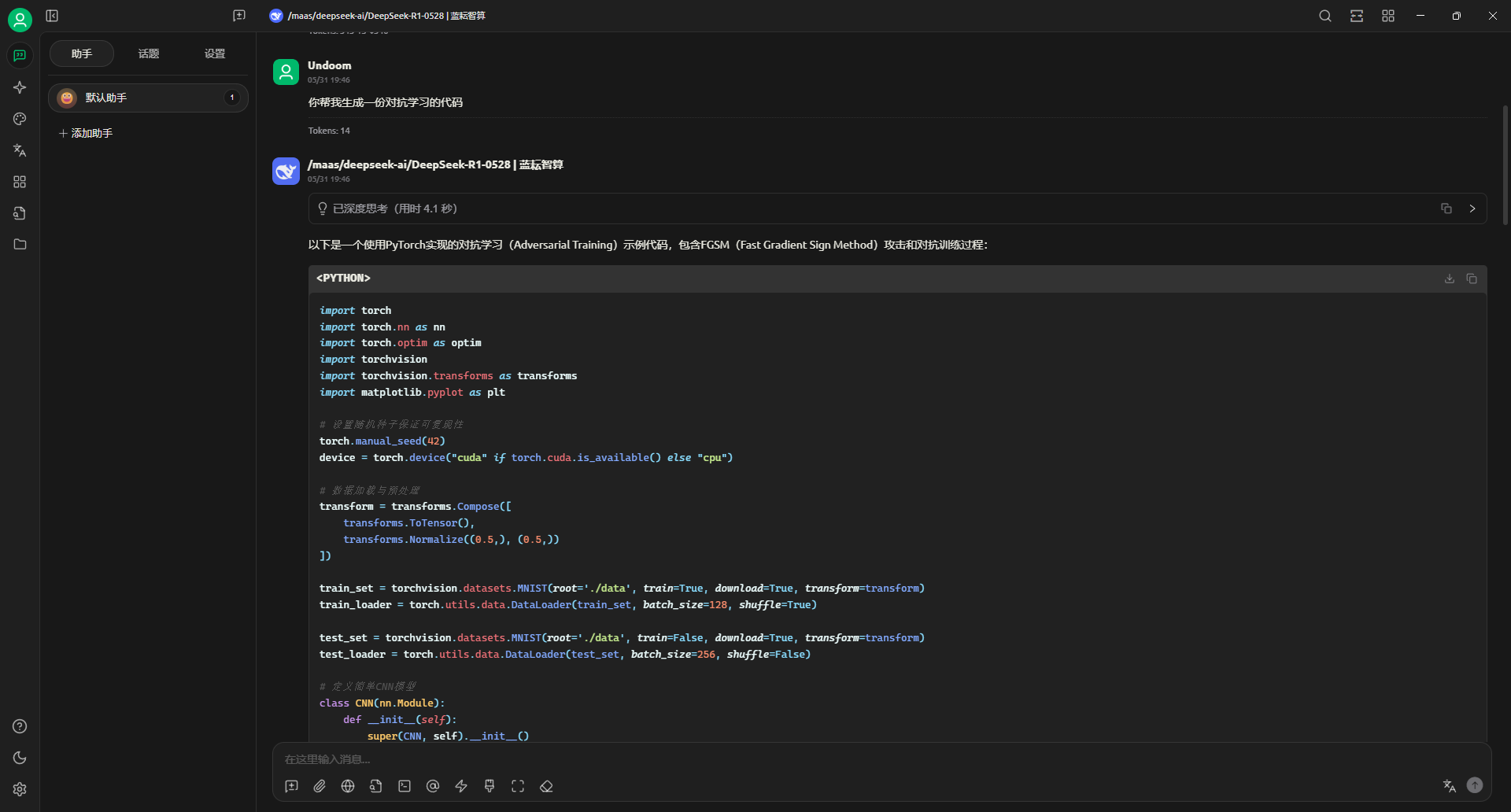Viewport: 1511px width, 812px height.
Task: Open application settings gear
Action: (20, 789)
